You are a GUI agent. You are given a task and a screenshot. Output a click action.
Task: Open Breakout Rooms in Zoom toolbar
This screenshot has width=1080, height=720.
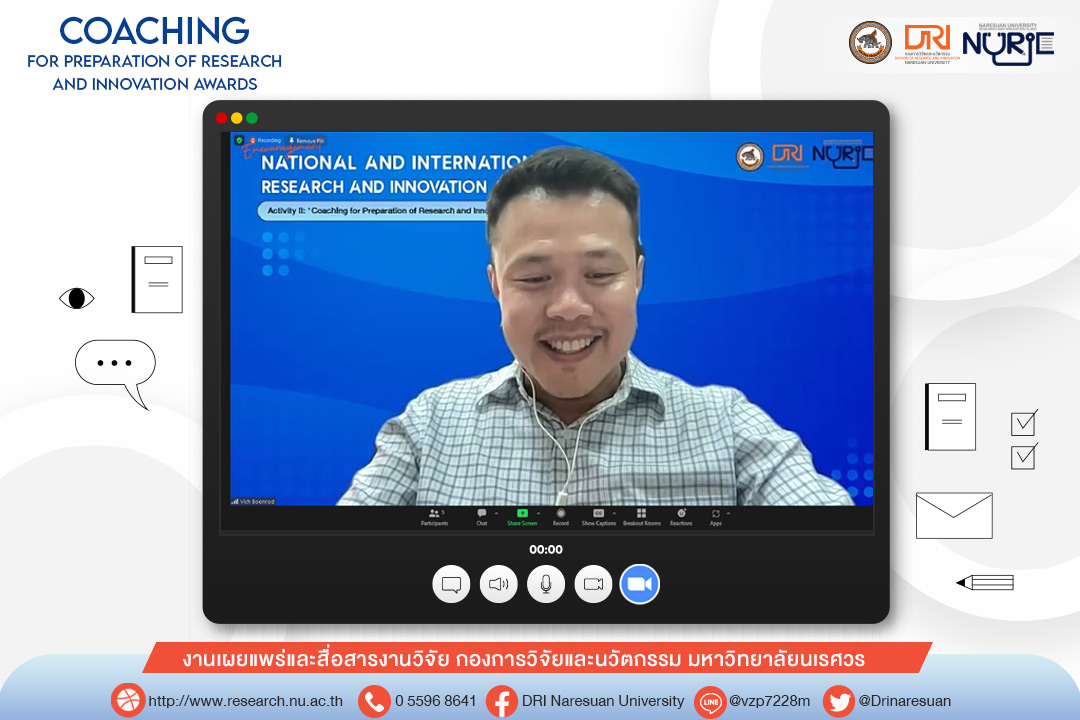coord(641,517)
